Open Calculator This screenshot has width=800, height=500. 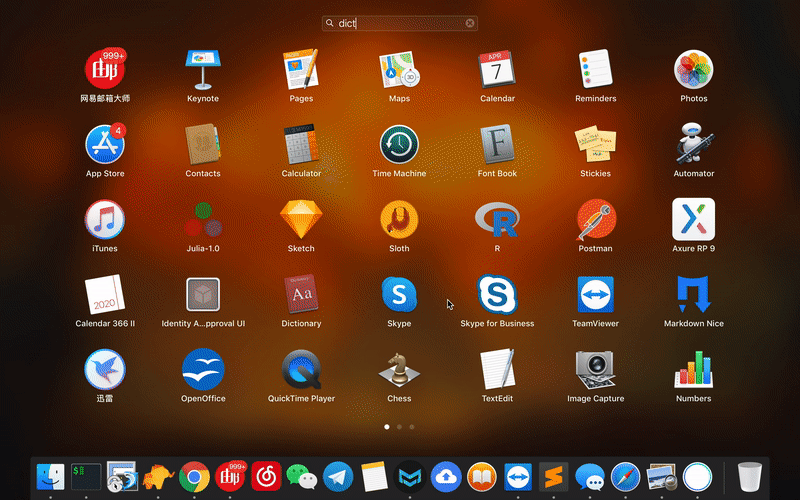tap(301, 144)
